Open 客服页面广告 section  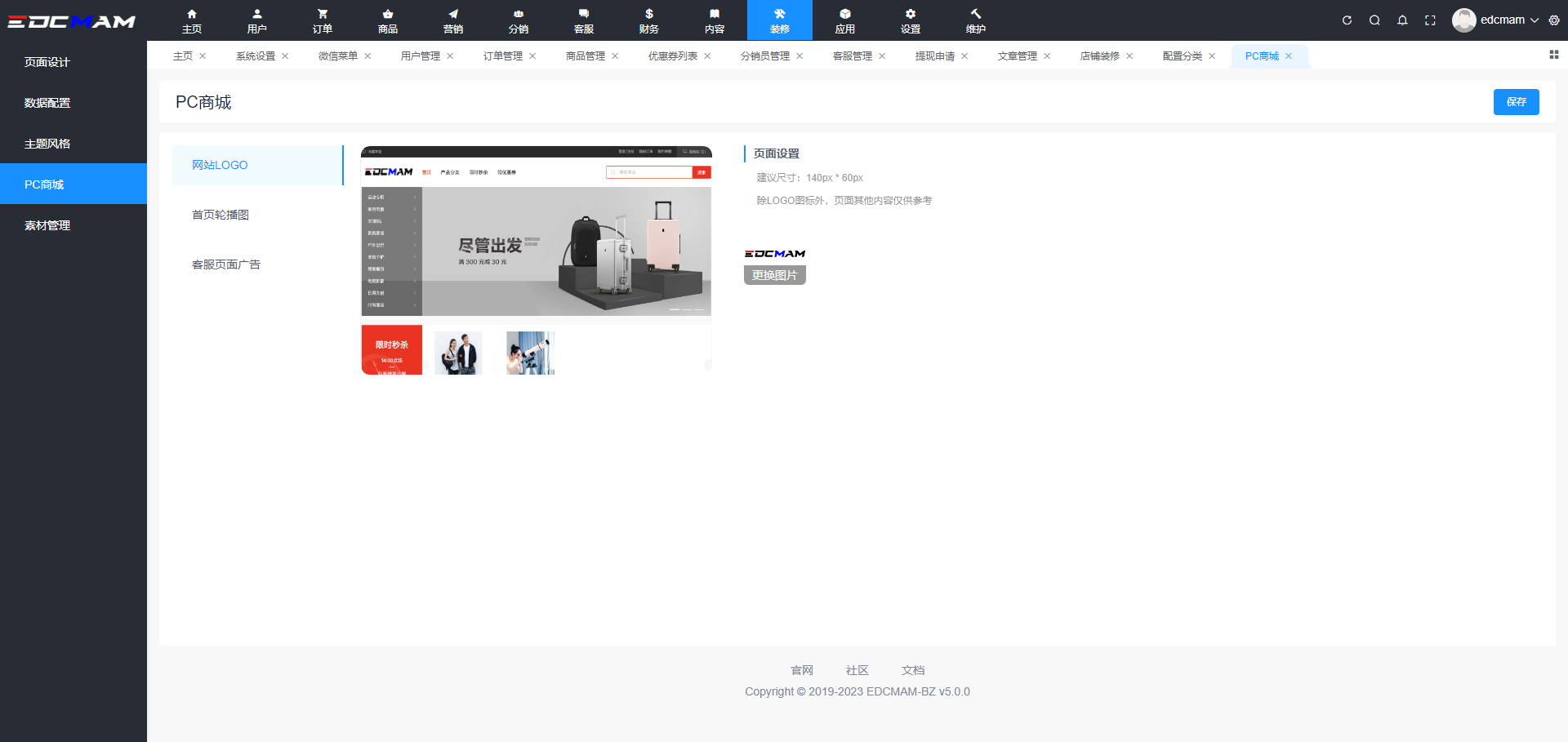pos(226,264)
